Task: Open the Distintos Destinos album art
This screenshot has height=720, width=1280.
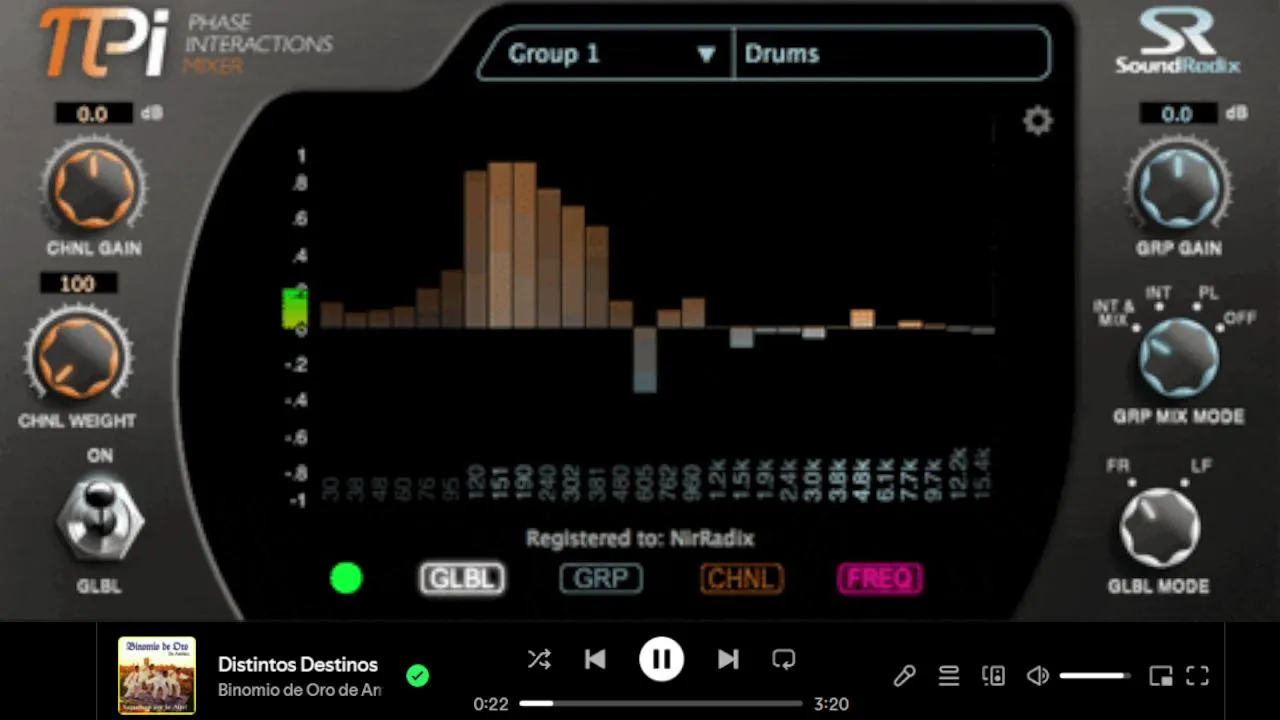Action: [157, 676]
